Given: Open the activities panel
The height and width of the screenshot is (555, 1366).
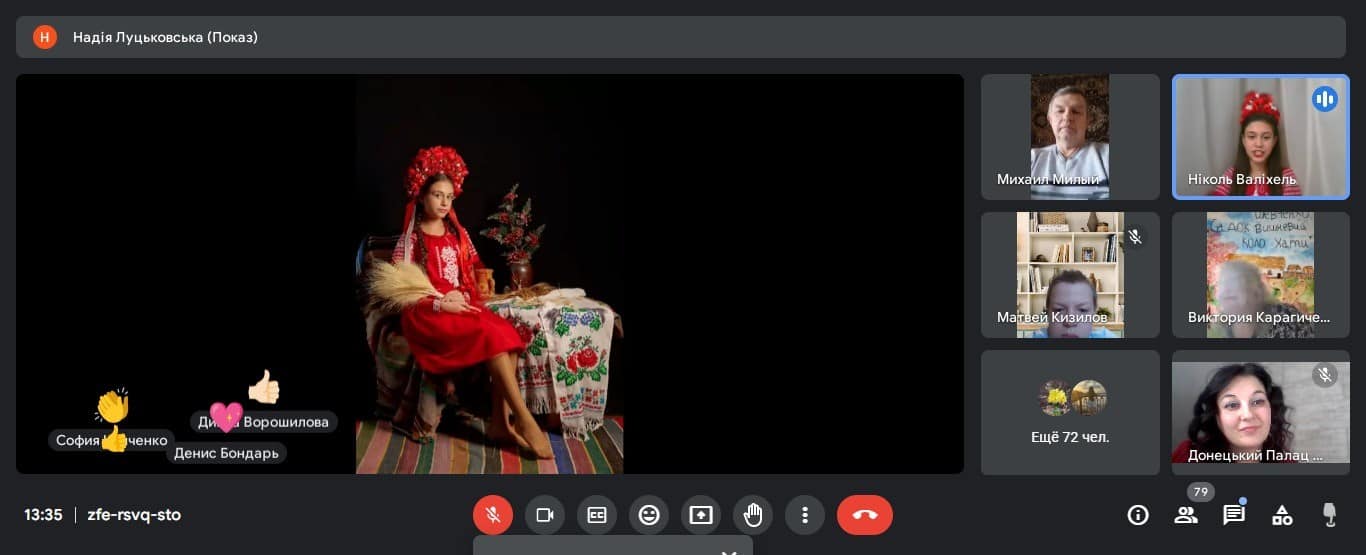Looking at the screenshot, I should coord(1282,515).
